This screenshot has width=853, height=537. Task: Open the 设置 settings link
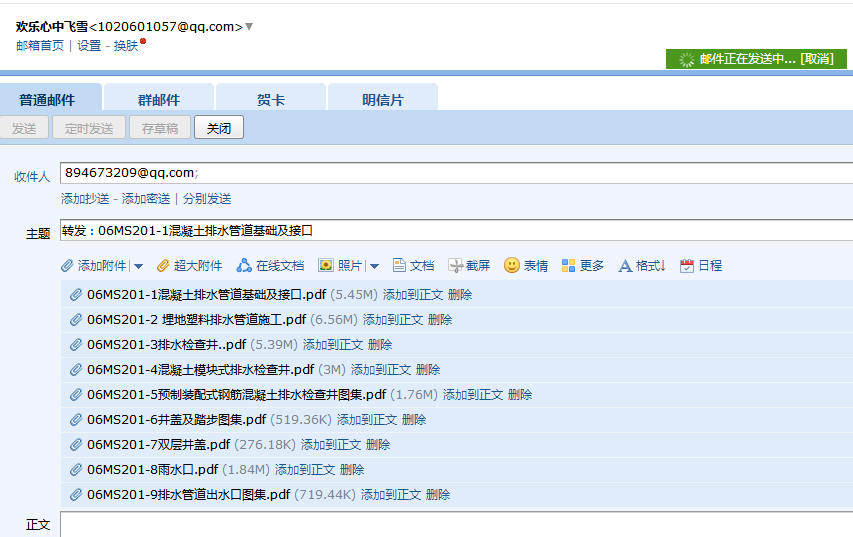[89, 46]
